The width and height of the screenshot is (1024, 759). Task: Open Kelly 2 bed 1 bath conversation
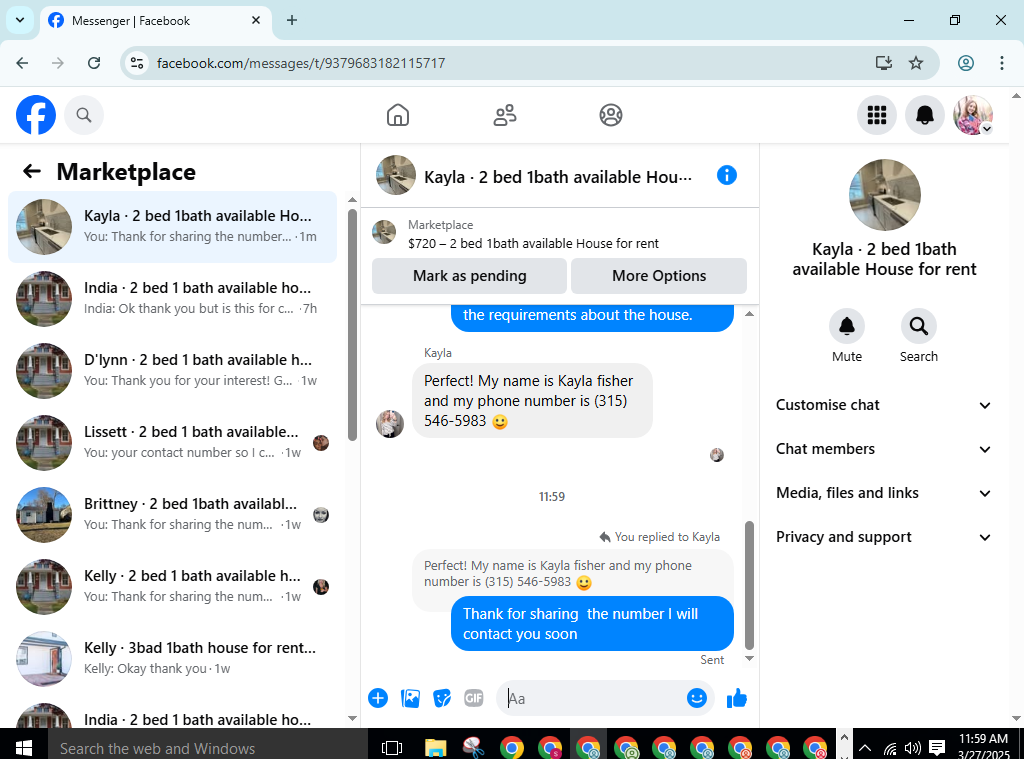point(172,587)
